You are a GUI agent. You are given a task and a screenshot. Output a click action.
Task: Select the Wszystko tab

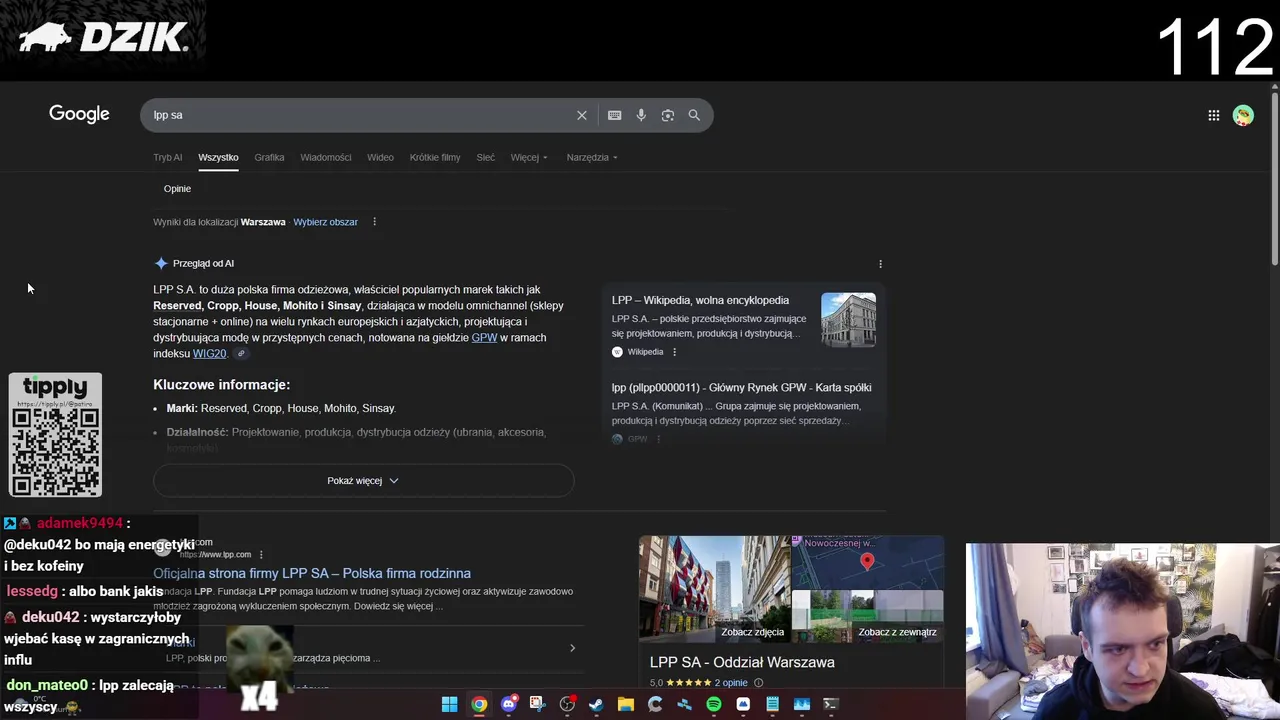tap(218, 157)
